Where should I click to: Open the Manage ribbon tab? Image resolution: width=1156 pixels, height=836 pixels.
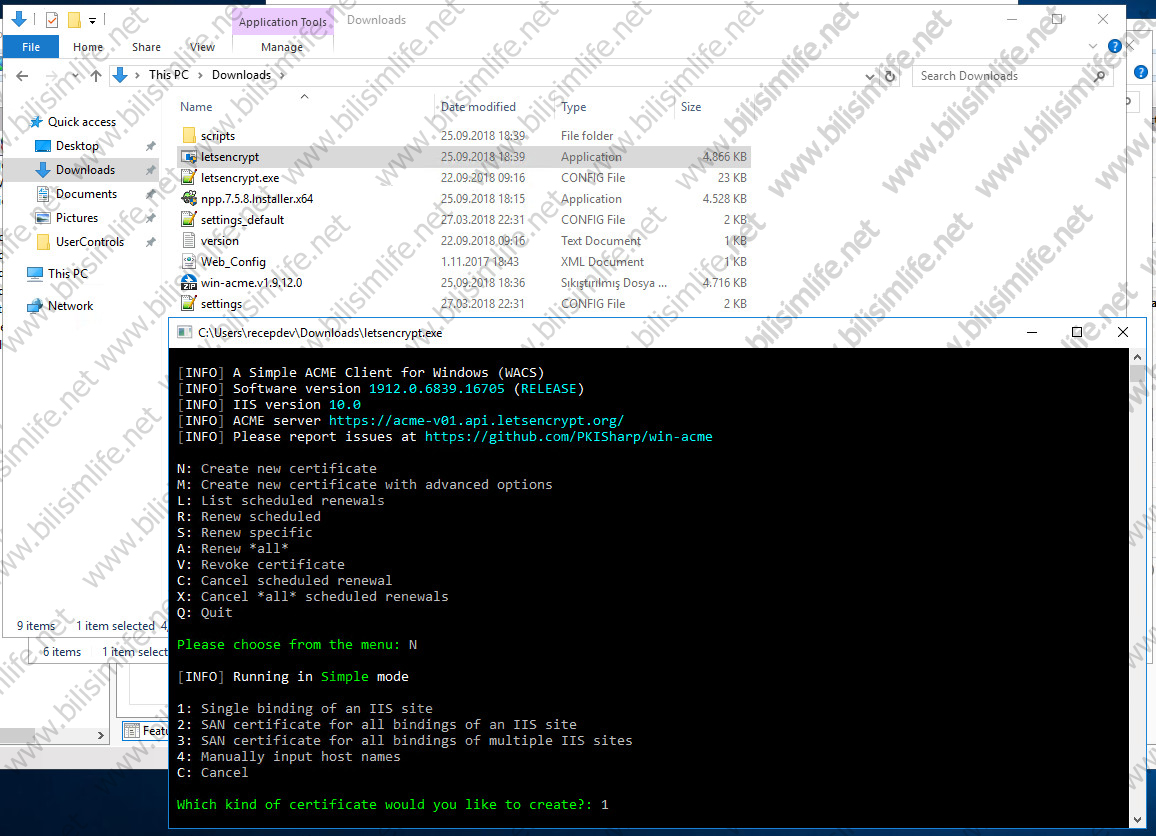pos(282,47)
